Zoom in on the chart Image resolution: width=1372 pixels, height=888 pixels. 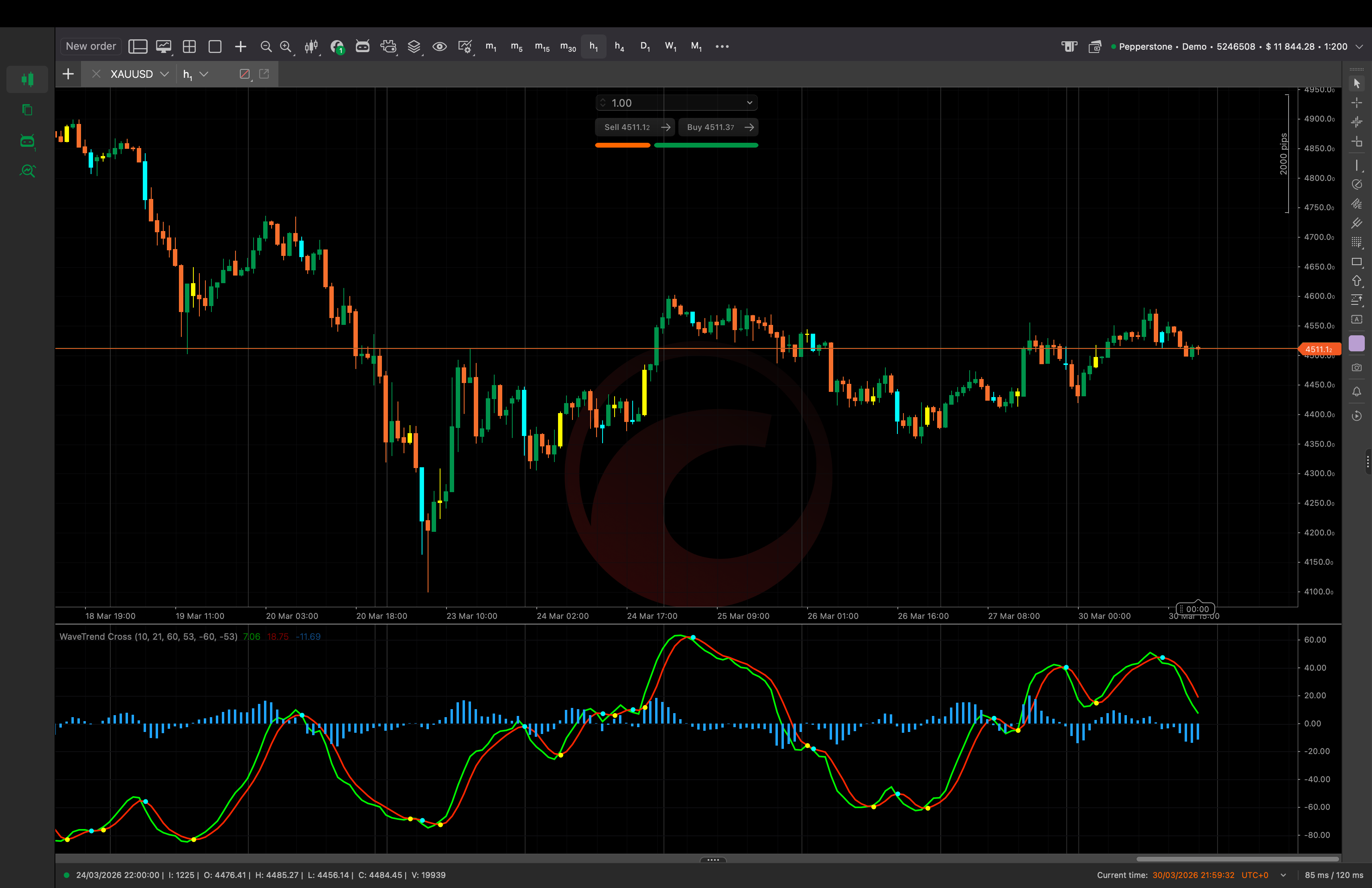[286, 47]
